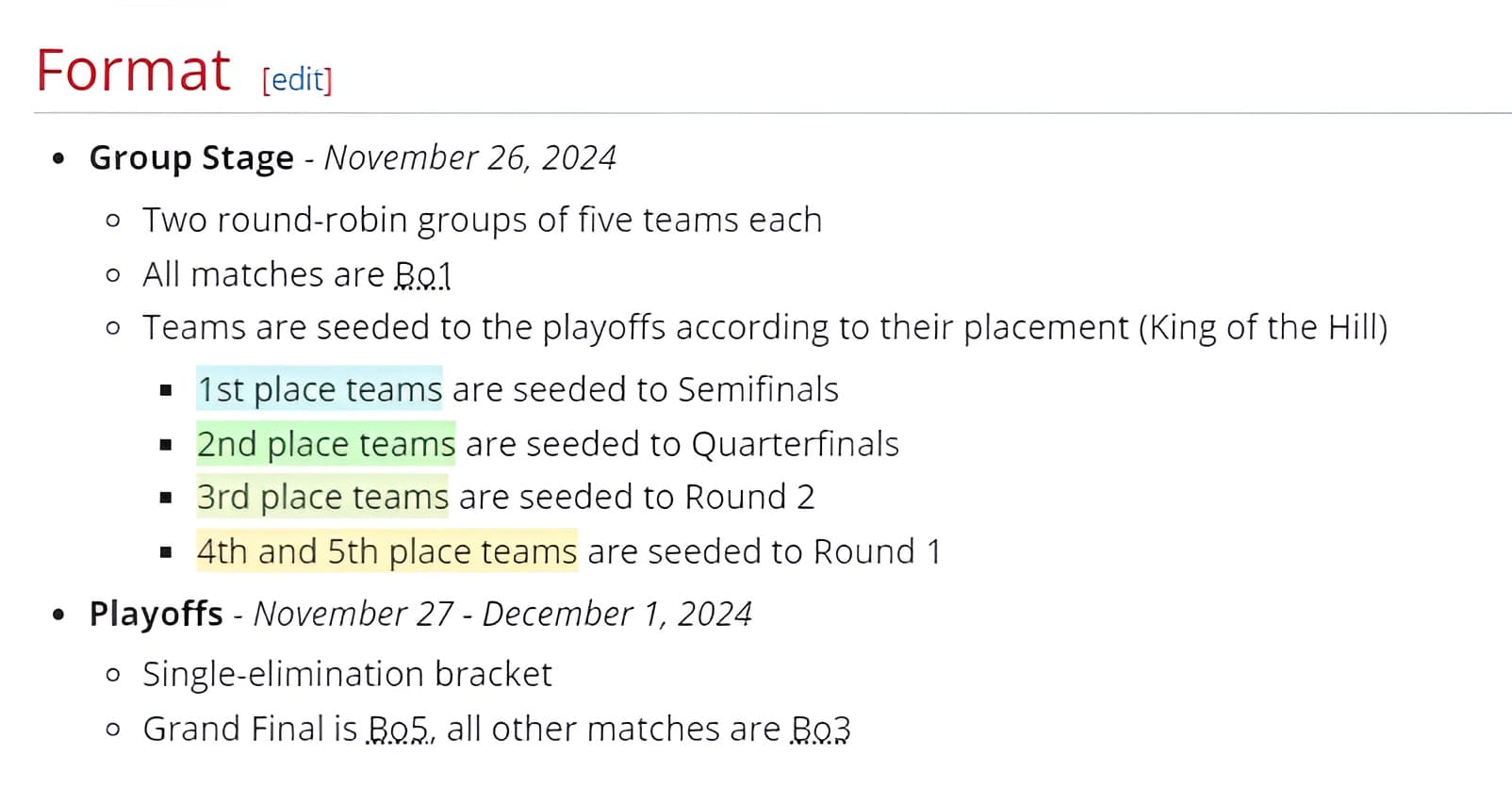The width and height of the screenshot is (1512, 788).
Task: Click the edit link beside Format
Action: coord(297,79)
